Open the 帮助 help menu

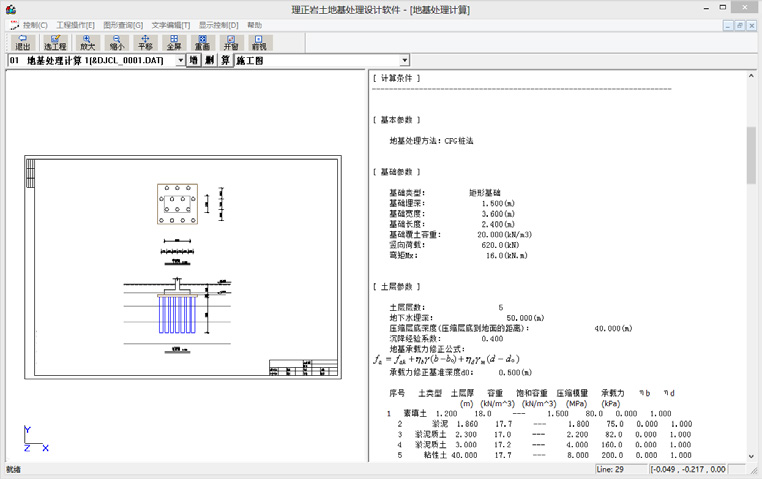254,25
